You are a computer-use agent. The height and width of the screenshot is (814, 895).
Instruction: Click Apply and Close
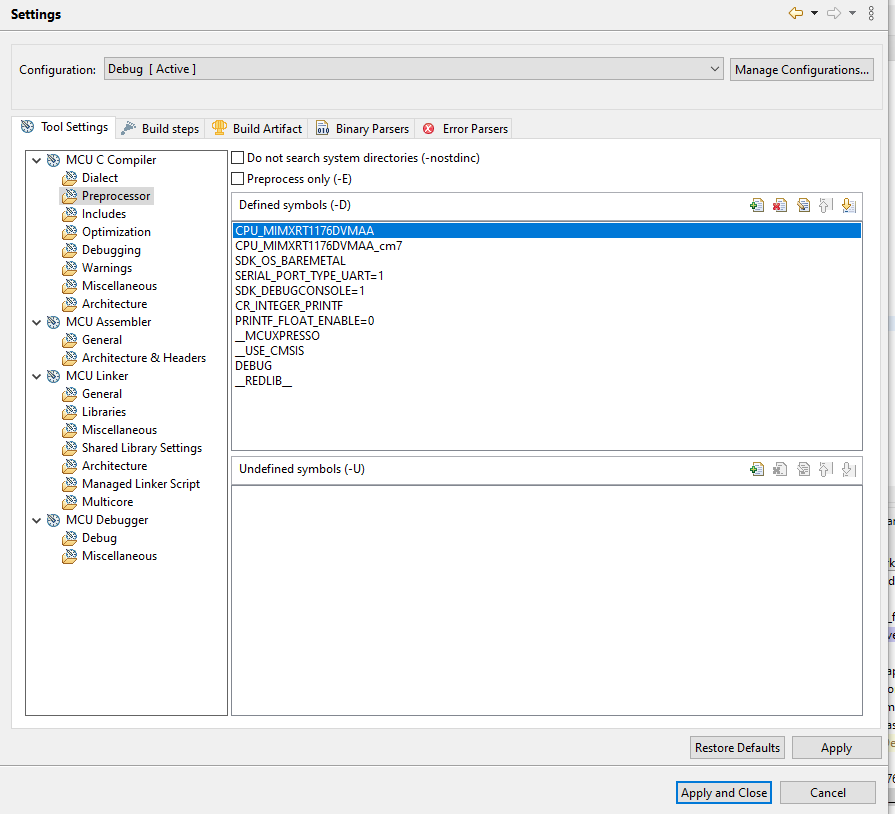click(723, 792)
